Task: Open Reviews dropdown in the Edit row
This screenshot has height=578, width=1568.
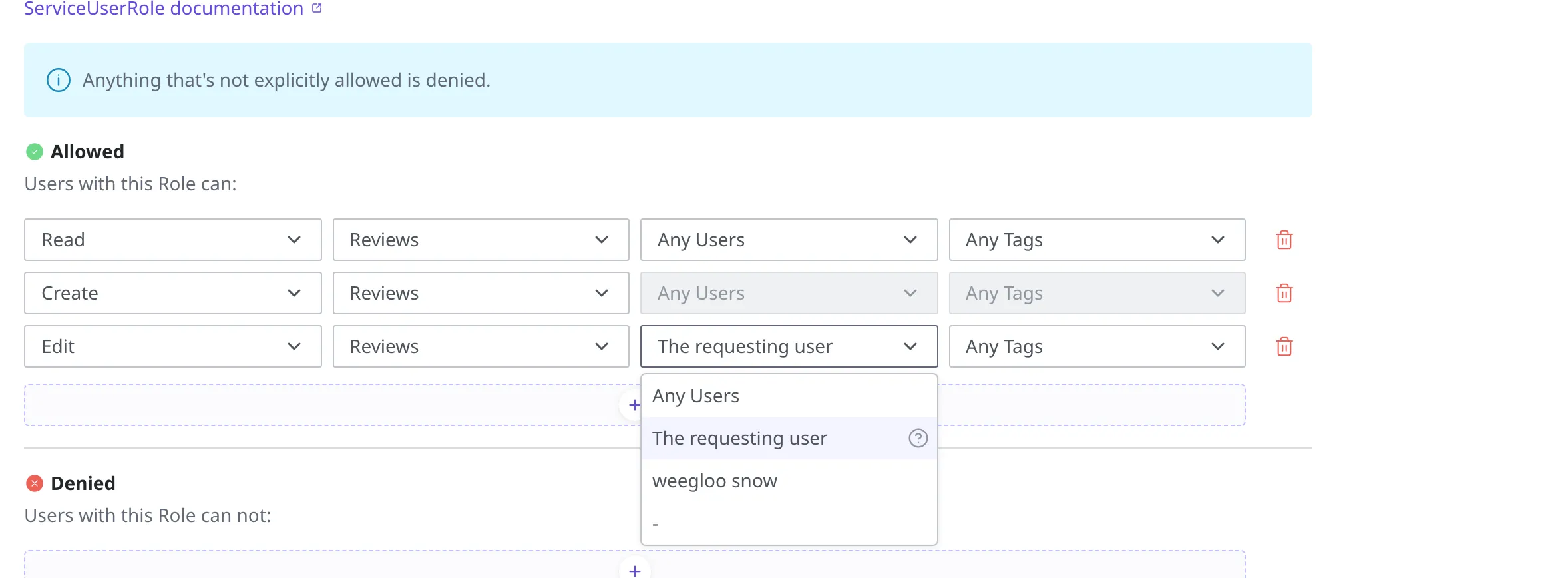Action: point(481,346)
